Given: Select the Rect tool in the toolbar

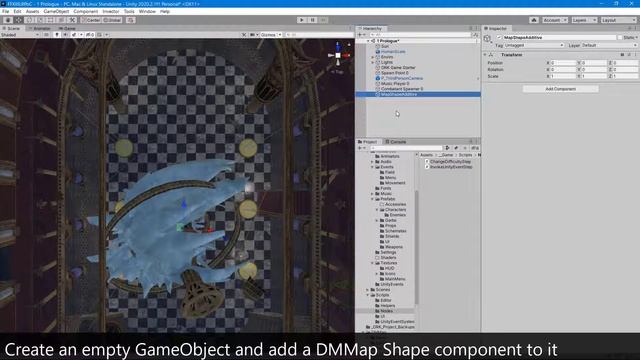Looking at the screenshot, I should [51, 20].
